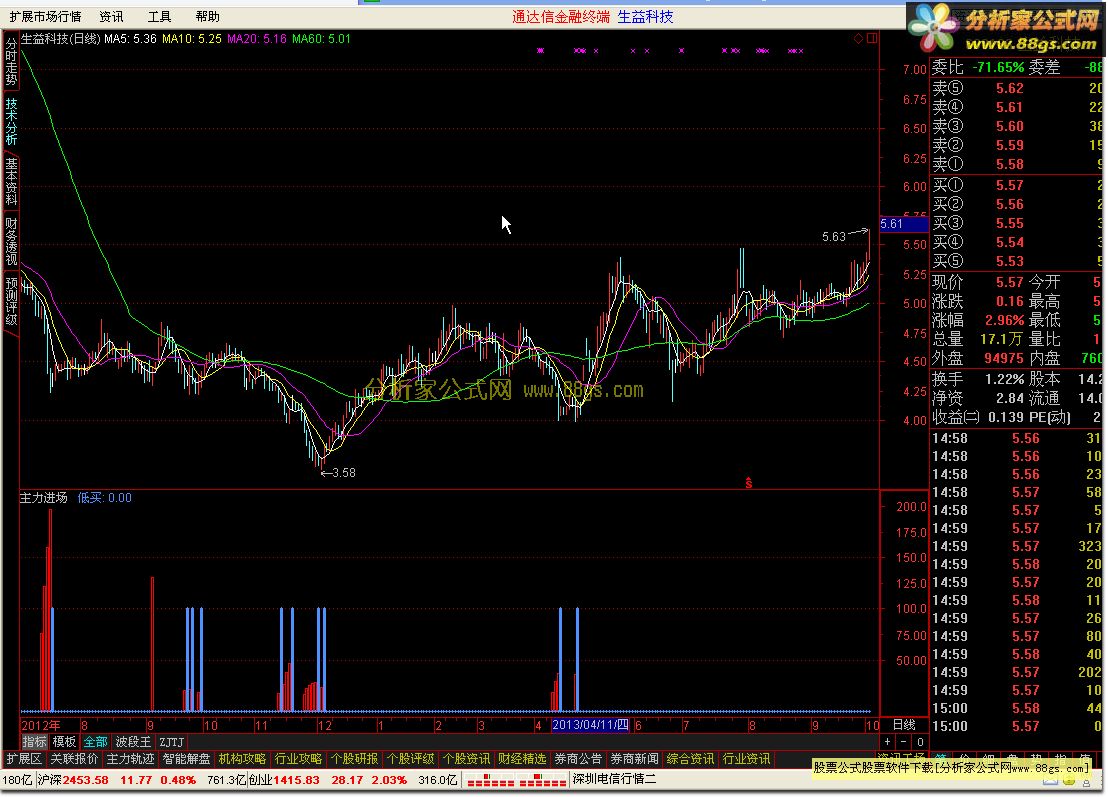
Task: Select the 全部 indicator tab
Action: (95, 742)
